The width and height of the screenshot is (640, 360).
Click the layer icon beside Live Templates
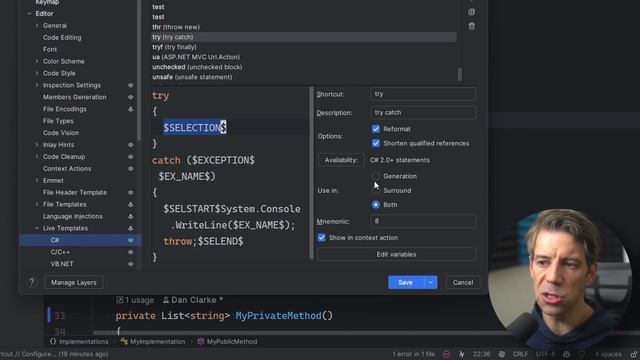[131, 228]
